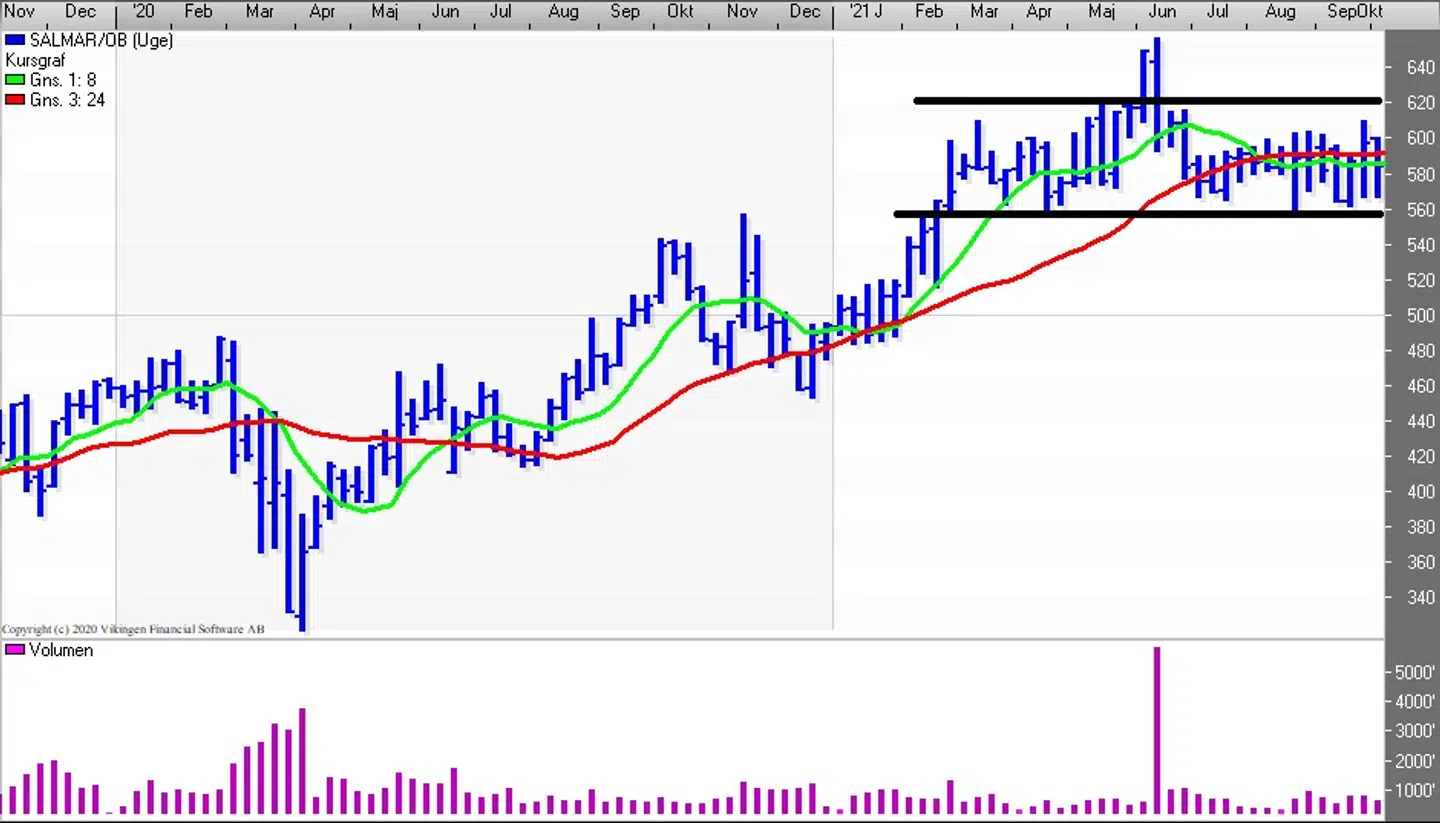The image size is (1440, 823).
Task: Click the lowest price bar near 340
Action: pos(301,600)
